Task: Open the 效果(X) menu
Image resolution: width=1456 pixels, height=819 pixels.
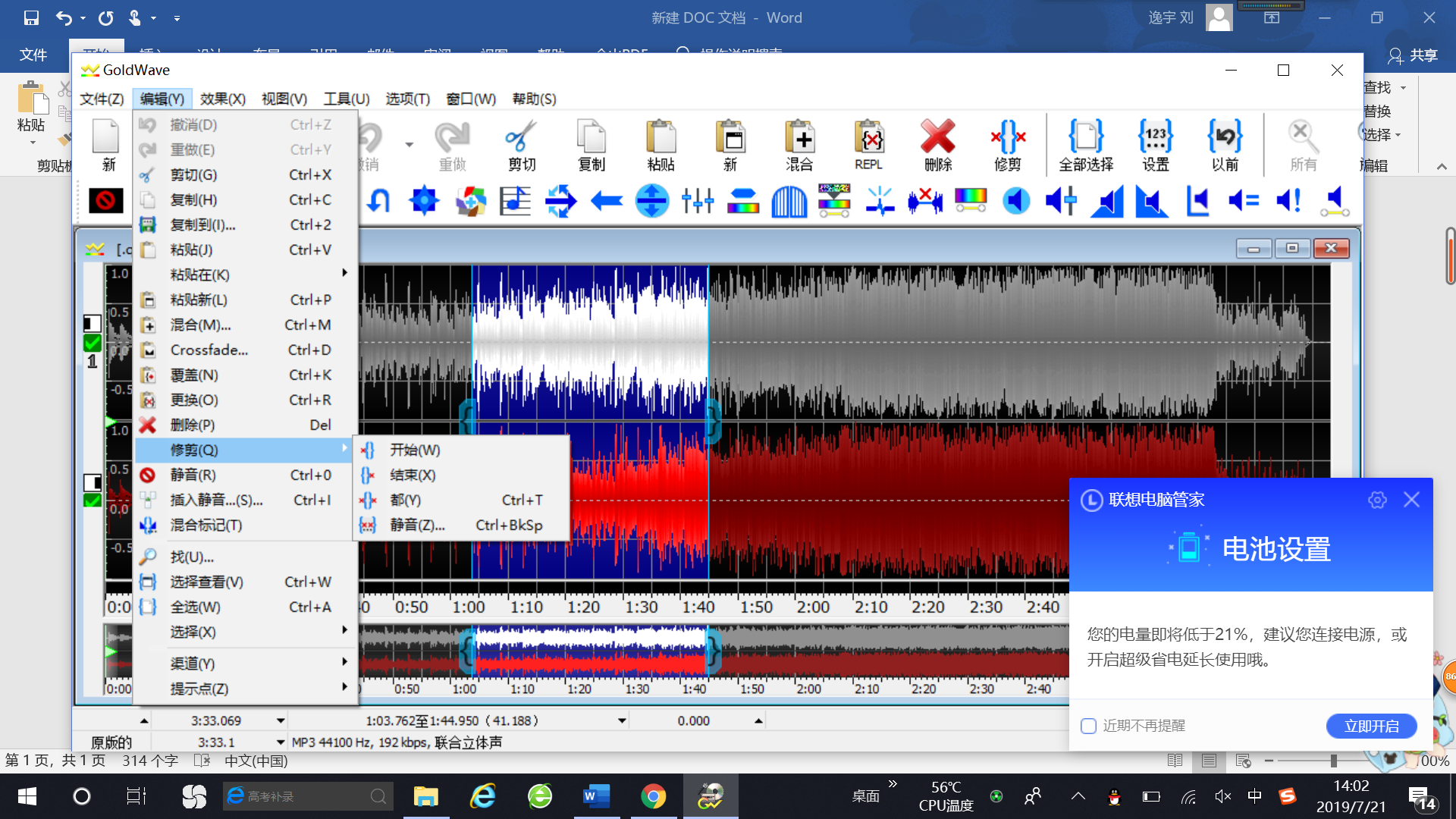Action: 222,99
